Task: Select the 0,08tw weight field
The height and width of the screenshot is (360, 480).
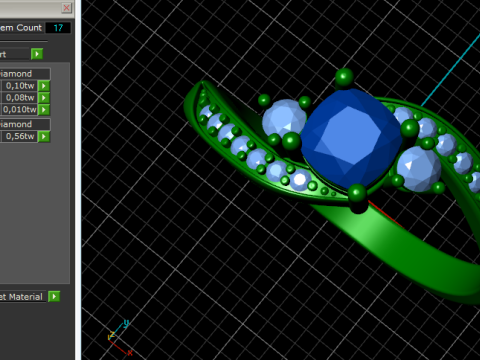Action: click(x=19, y=98)
